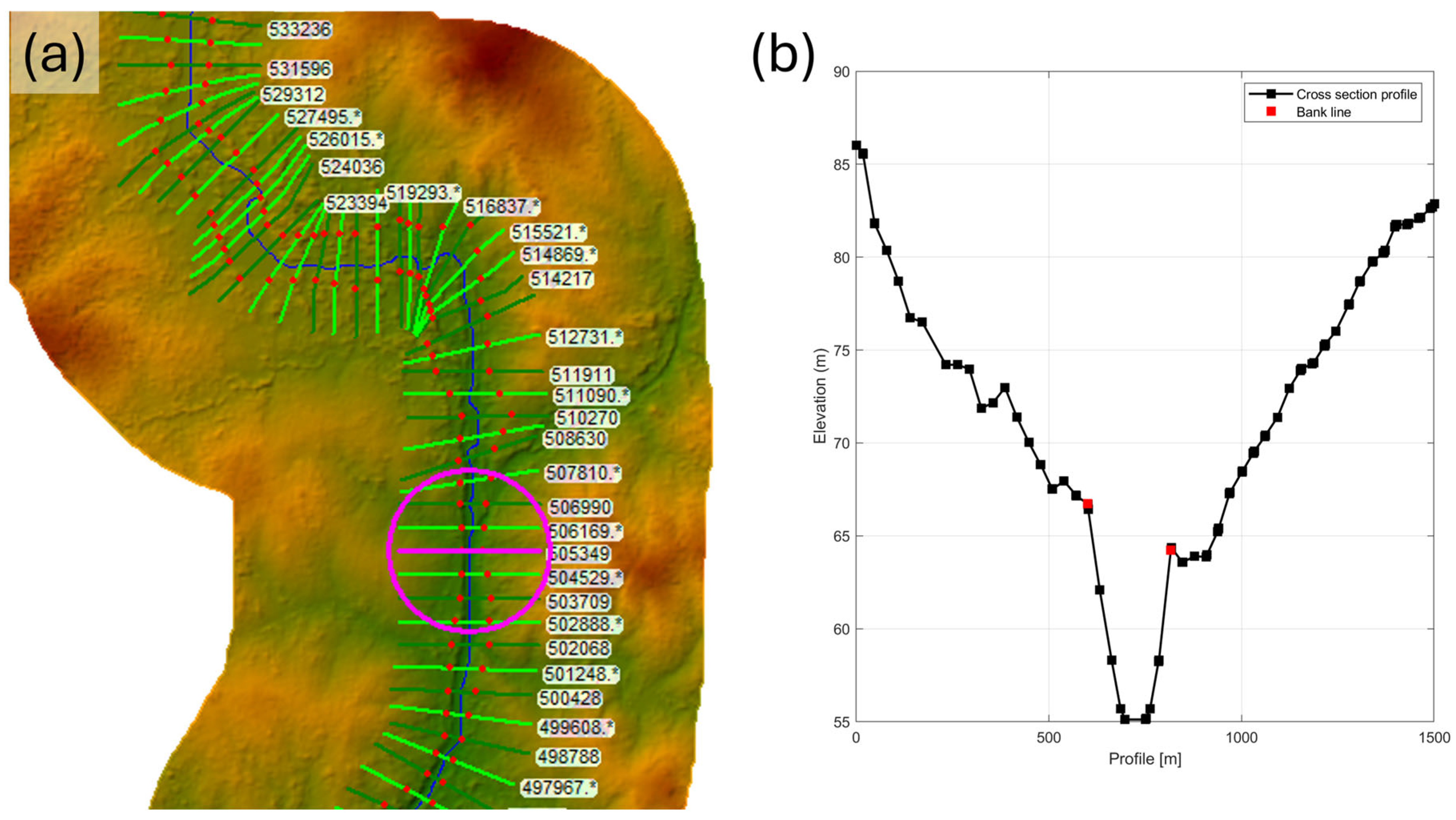
Task: Click y-axis tick label 90
Action: click(x=842, y=72)
